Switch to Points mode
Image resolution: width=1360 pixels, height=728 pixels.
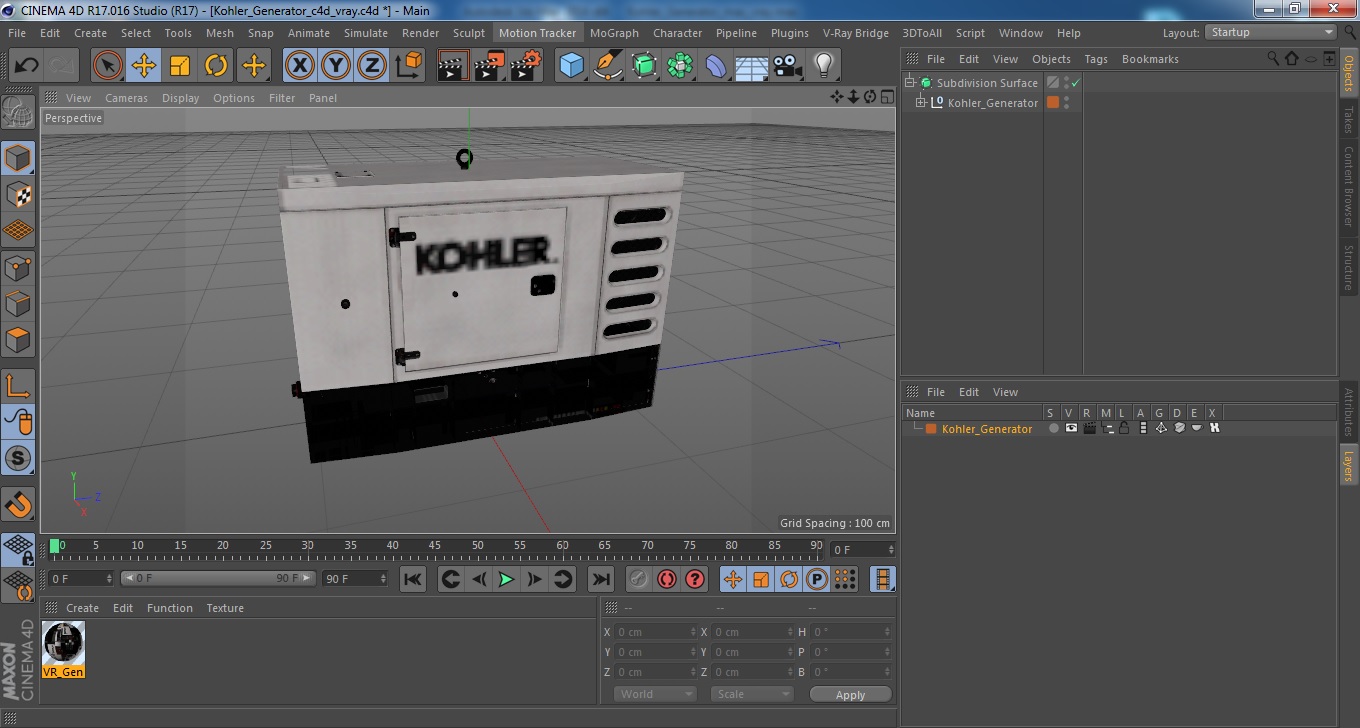pos(18,267)
